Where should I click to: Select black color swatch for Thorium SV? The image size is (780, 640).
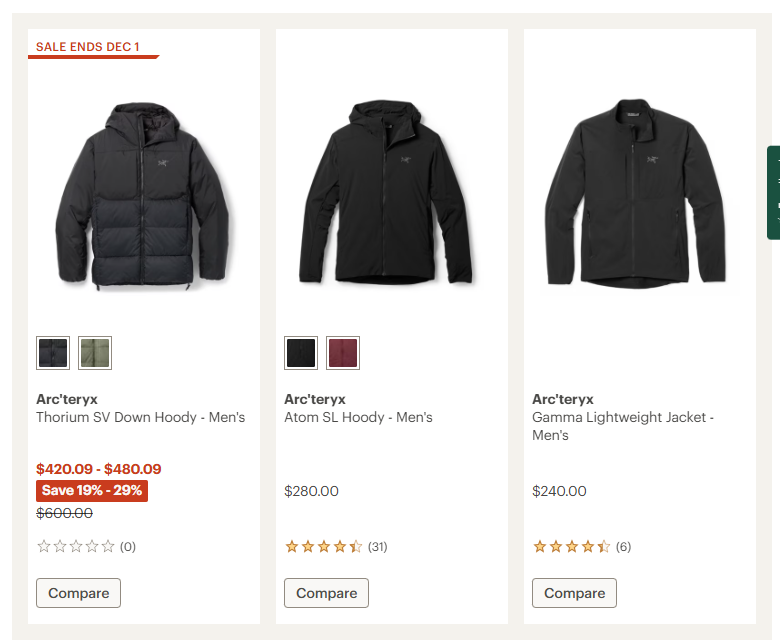53,352
